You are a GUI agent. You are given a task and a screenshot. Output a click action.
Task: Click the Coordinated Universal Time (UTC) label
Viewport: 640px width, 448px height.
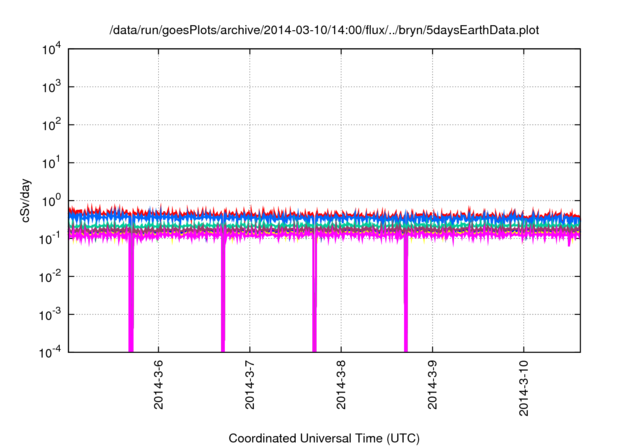(x=324, y=438)
